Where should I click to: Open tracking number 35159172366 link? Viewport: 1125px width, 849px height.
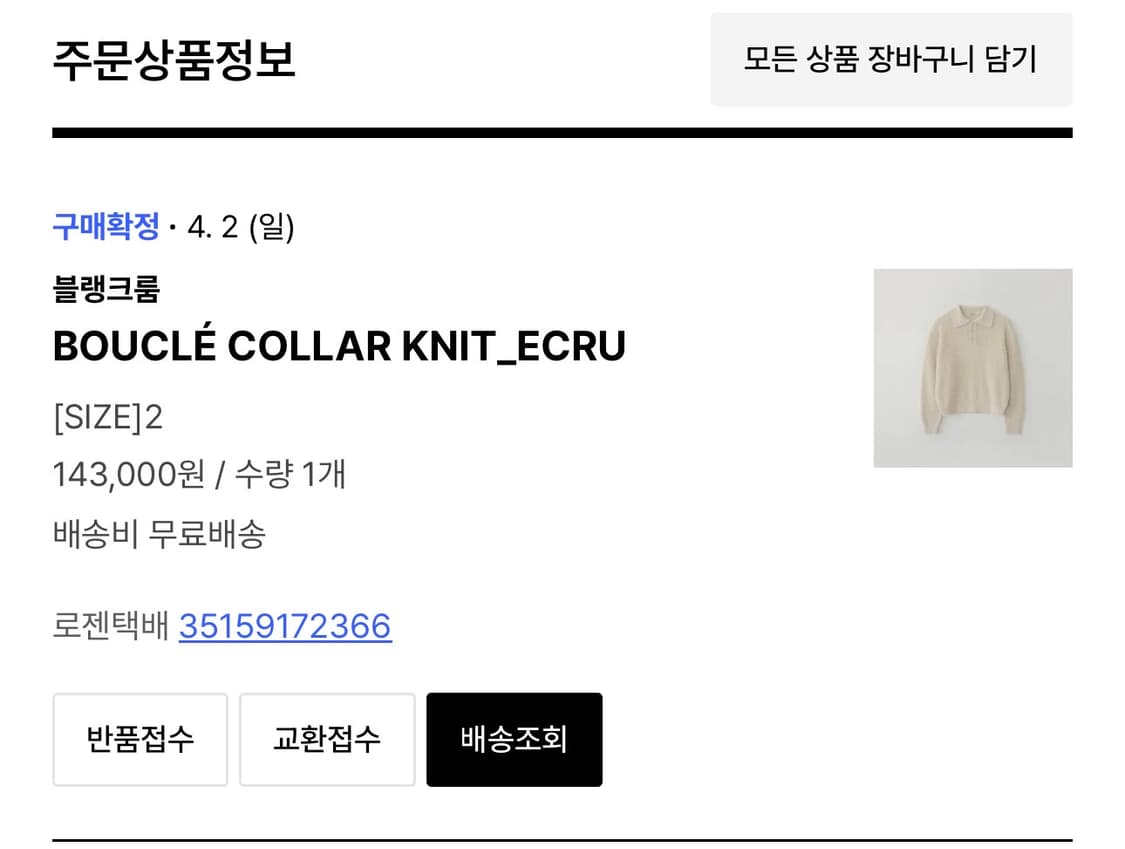point(285,627)
